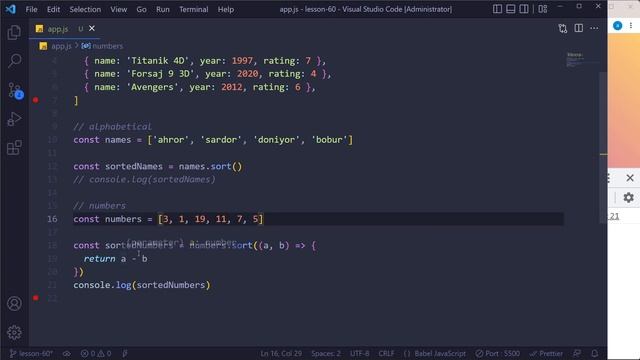This screenshot has width=640, height=360.
Task: Change indentation via Spaces: 2
Action: (326, 353)
